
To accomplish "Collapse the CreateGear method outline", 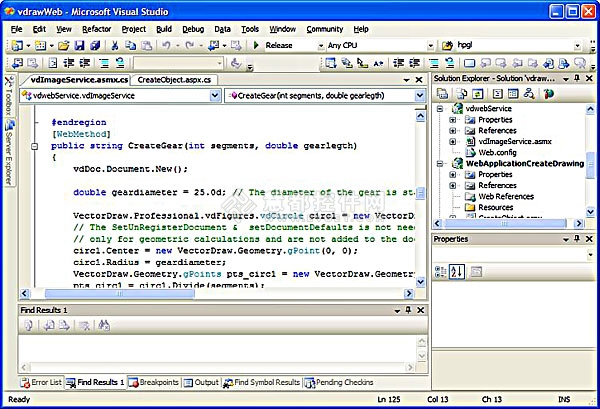I will [35, 146].
